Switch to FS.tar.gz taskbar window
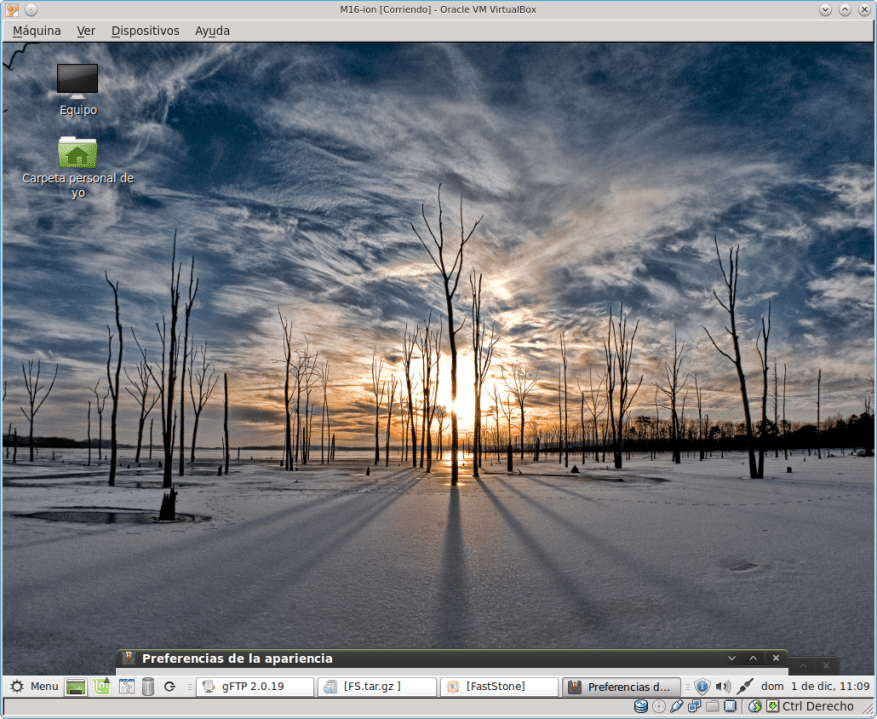 pyautogui.click(x=377, y=687)
